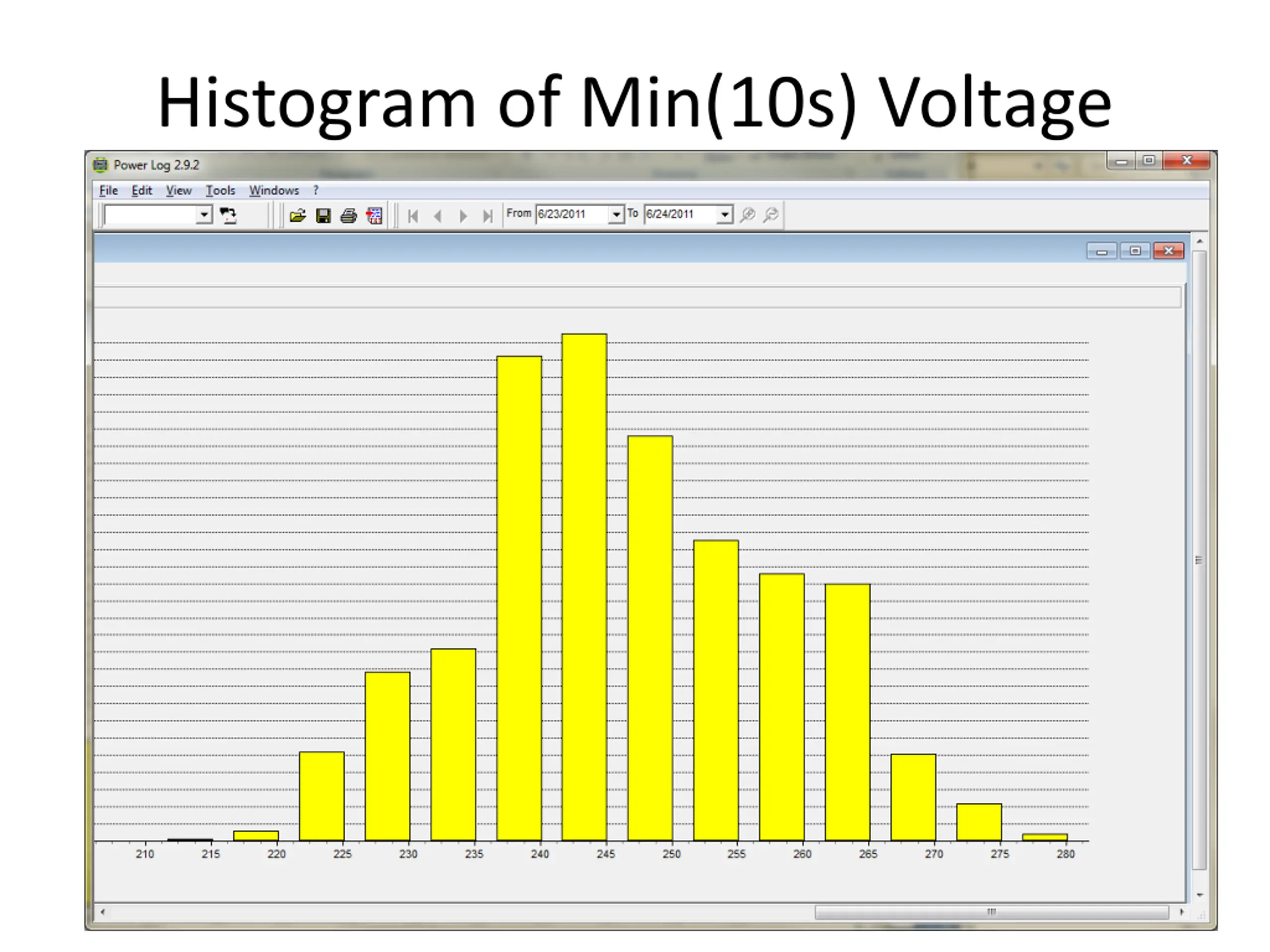Screen dimensions: 1270x952
Task: Open the File menu
Action: (108, 190)
